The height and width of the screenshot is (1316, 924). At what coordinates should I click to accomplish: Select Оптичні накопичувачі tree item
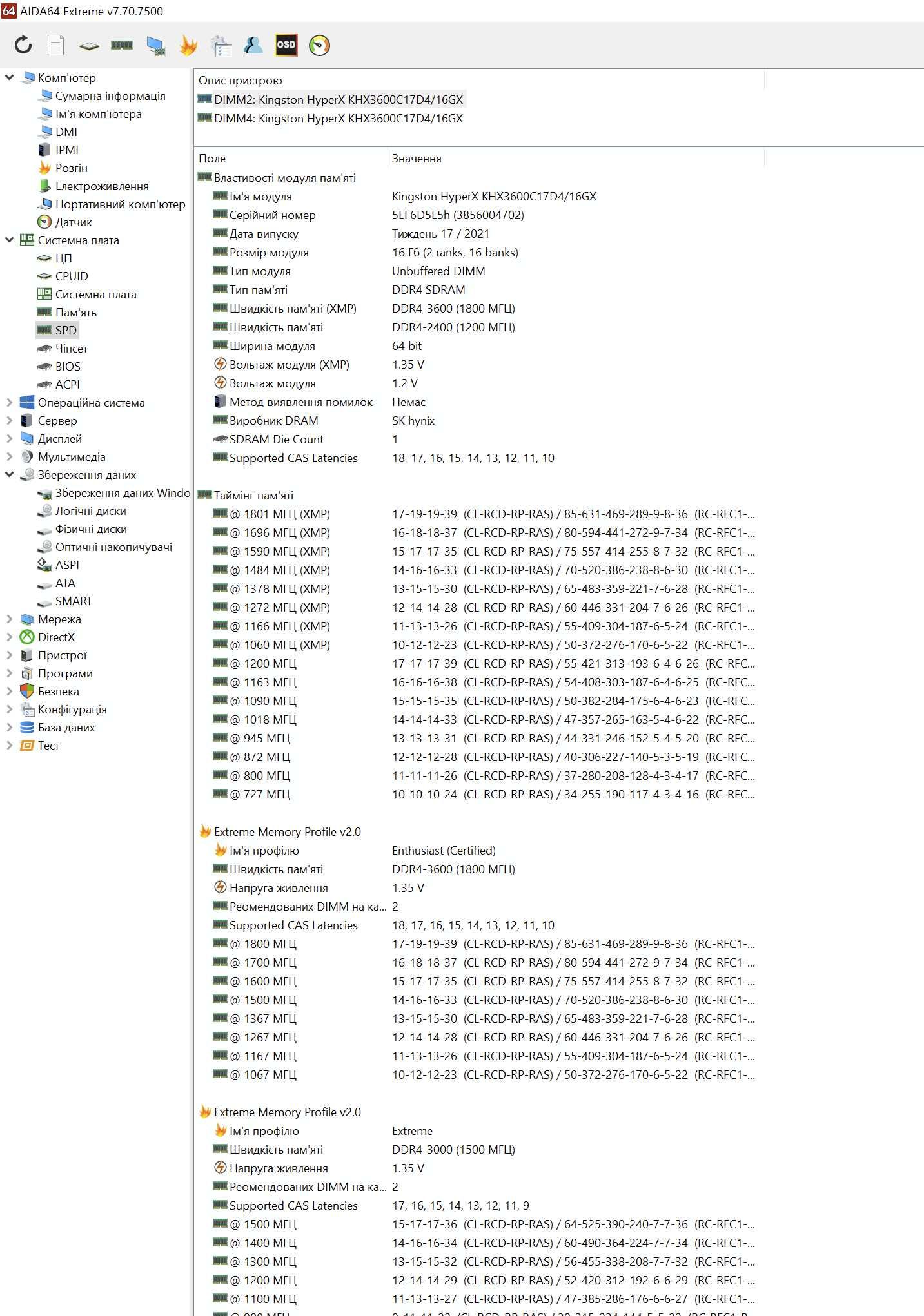point(113,547)
